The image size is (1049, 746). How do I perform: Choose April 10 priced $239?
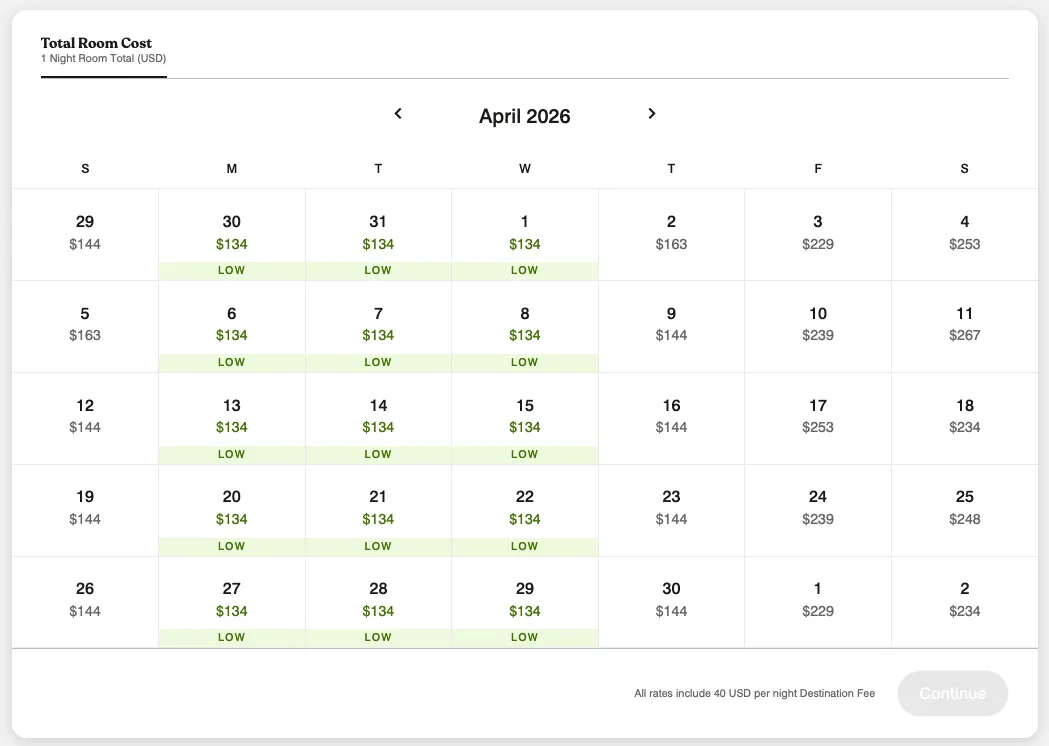click(x=818, y=327)
